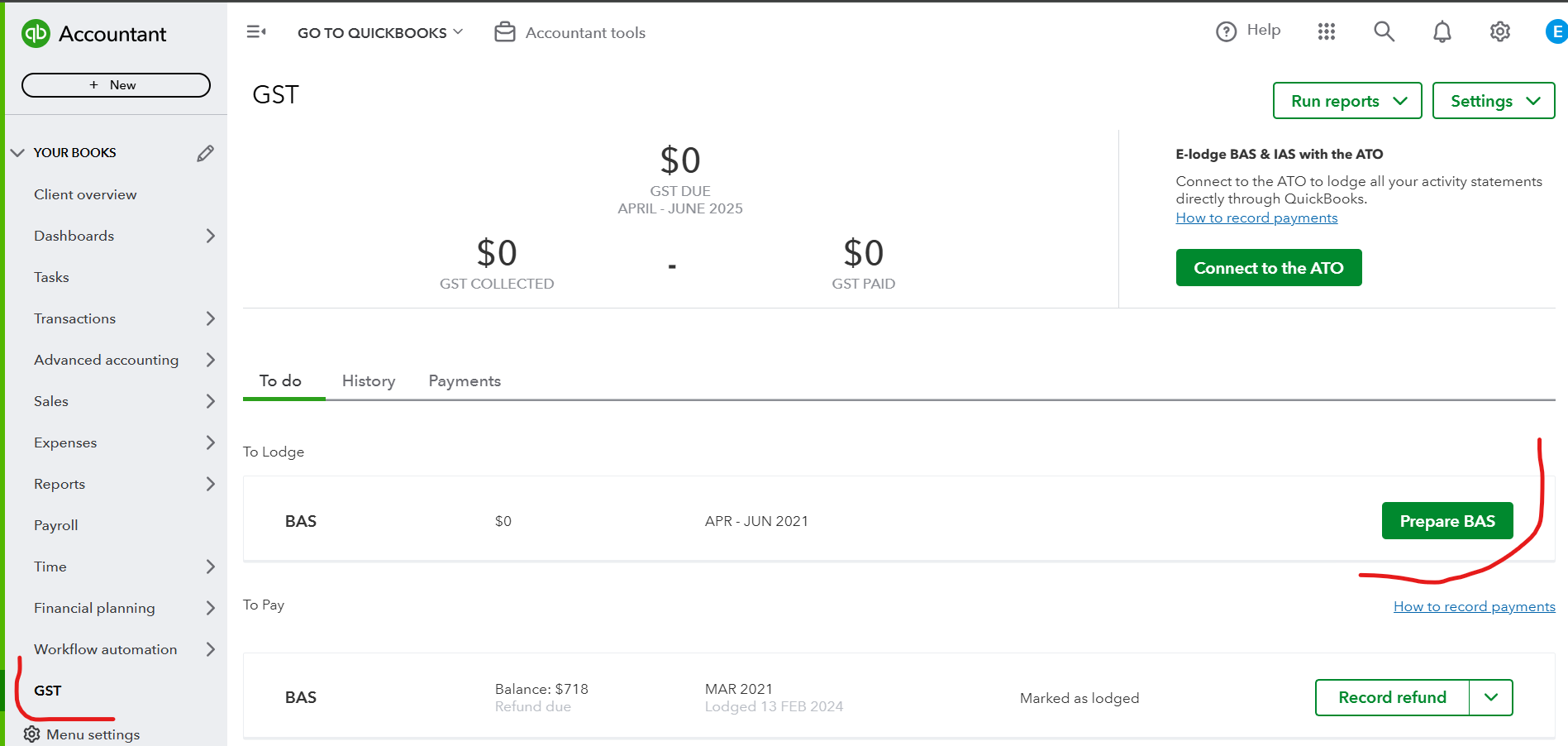Screen dimensions: 1568x746
Task: Click the Record refund button
Action: [x=1392, y=697]
